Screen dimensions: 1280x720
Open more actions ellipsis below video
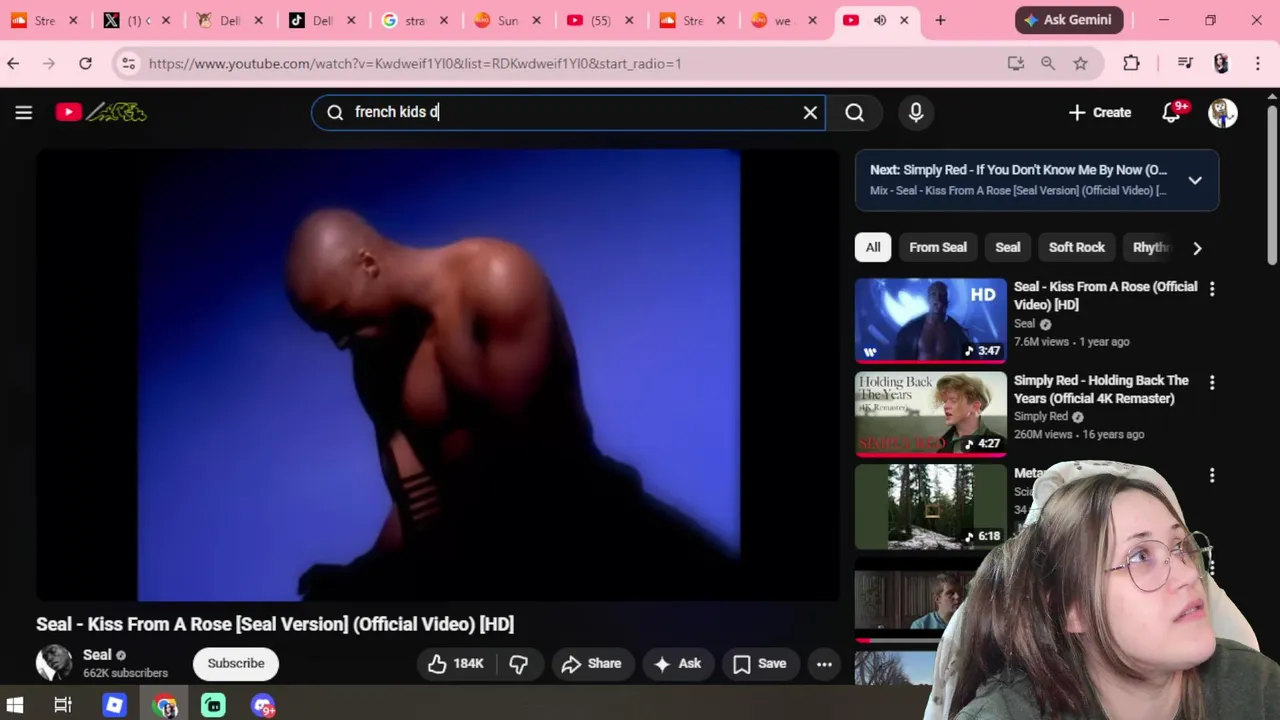824,663
